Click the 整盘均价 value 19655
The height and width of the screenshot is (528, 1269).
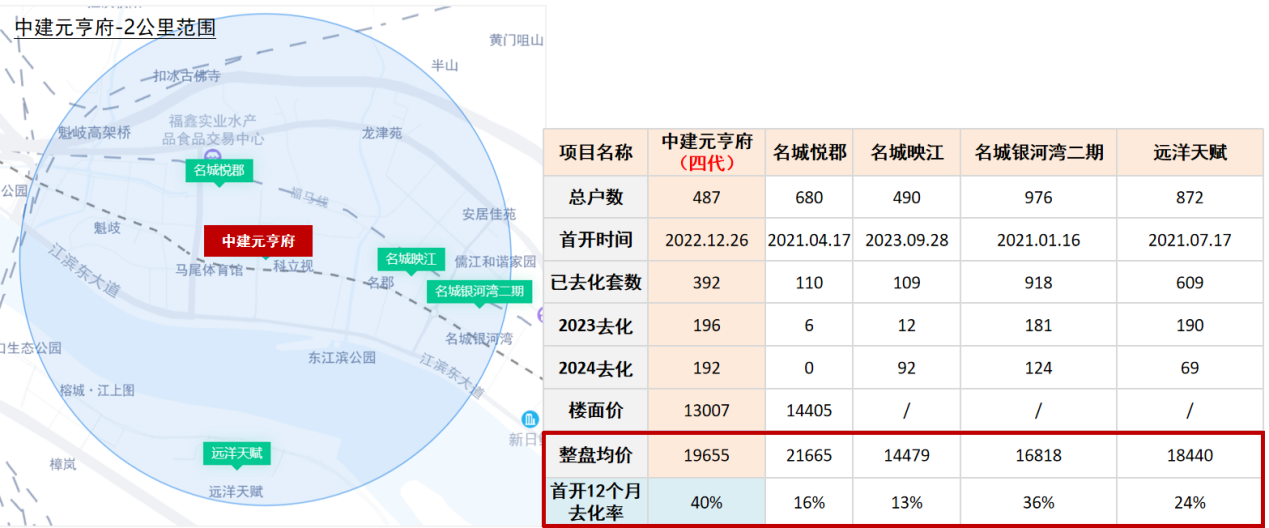[x=706, y=455]
